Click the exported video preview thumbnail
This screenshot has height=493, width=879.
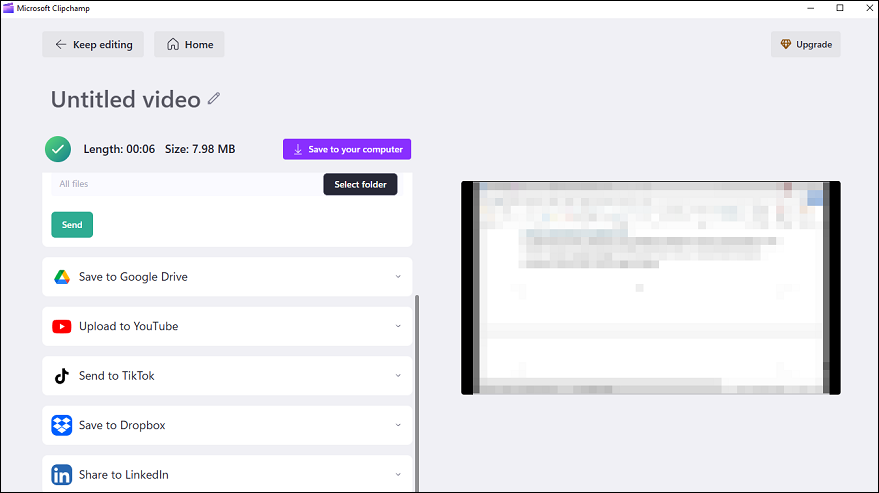pyautogui.click(x=651, y=288)
